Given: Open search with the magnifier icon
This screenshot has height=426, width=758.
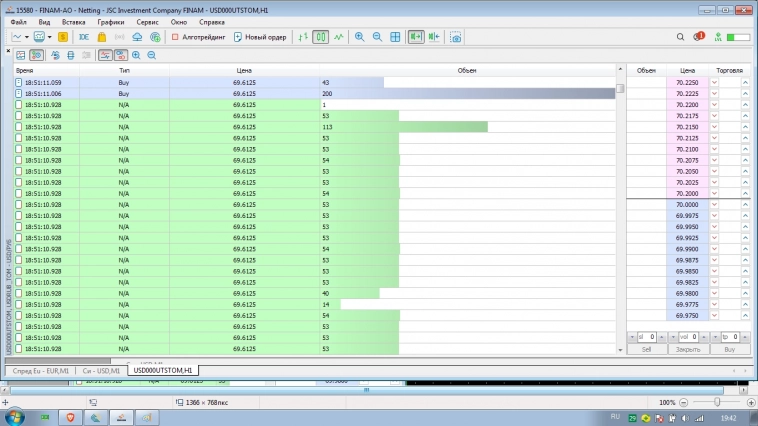Looking at the screenshot, I should (678, 37).
